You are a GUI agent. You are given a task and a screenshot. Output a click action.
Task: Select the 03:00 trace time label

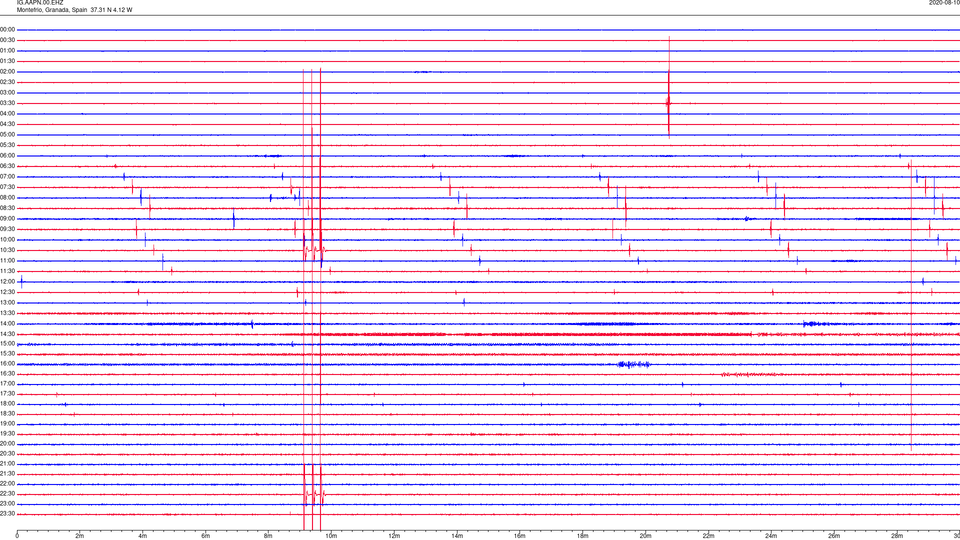pos(7,92)
